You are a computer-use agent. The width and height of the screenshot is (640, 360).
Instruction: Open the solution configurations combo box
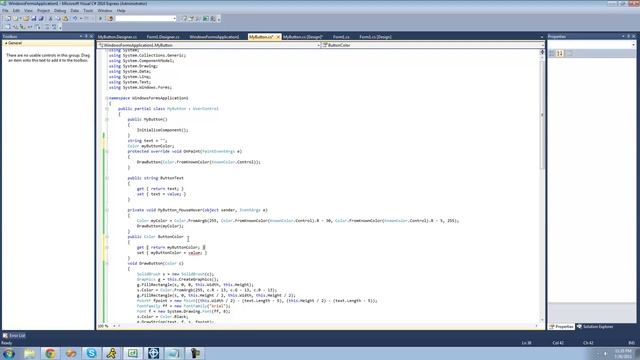click(x=146, y=19)
